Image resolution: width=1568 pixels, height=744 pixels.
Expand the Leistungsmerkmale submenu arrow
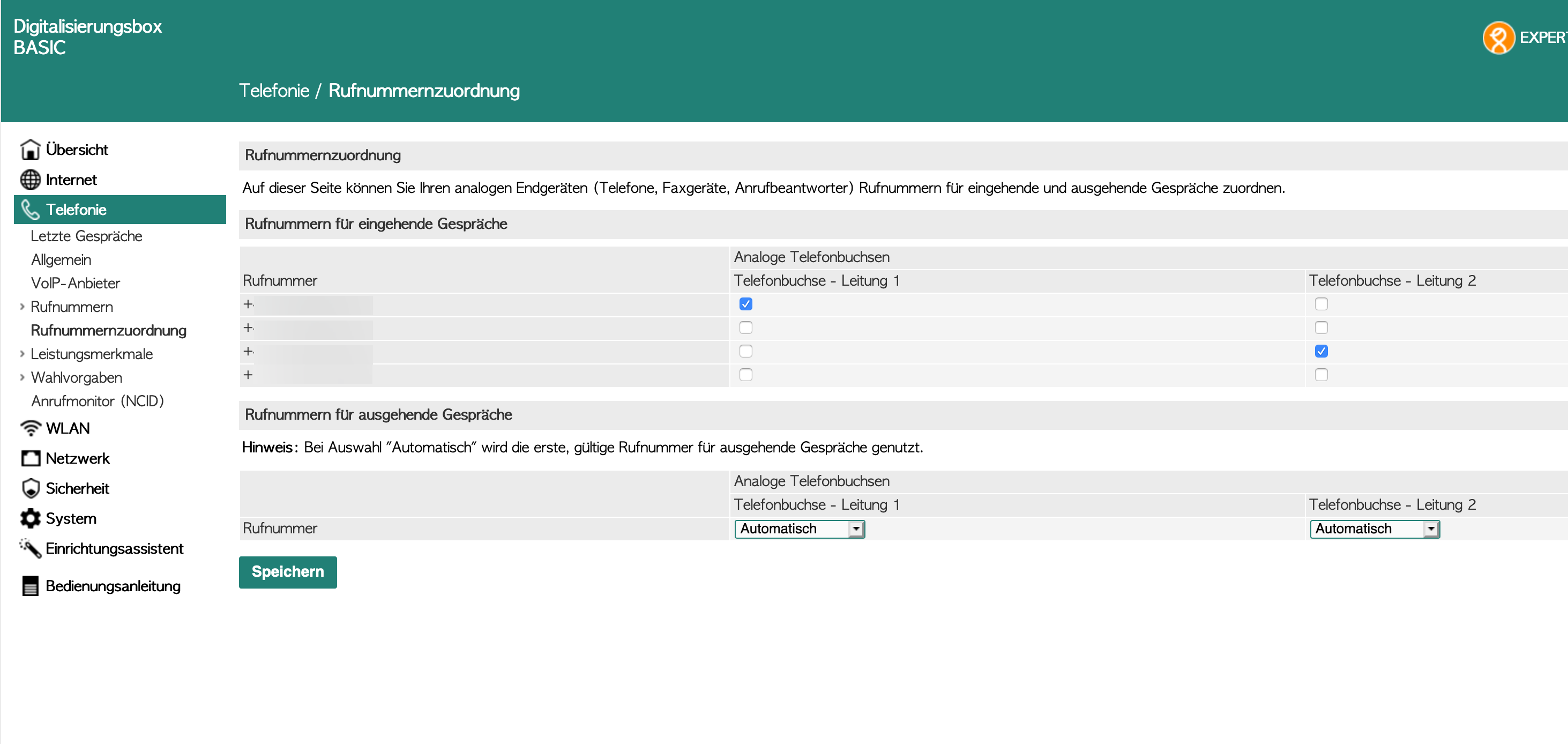23,354
